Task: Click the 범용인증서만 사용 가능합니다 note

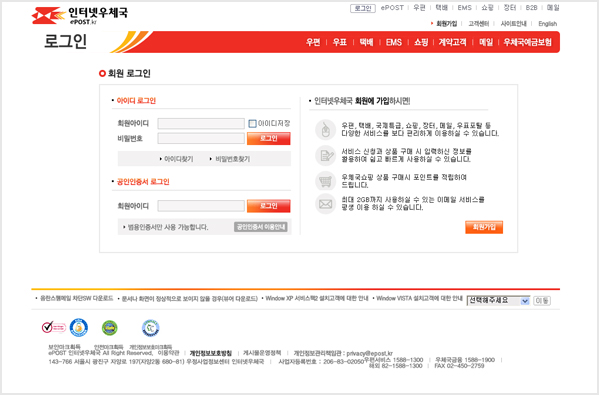Action: (168, 227)
